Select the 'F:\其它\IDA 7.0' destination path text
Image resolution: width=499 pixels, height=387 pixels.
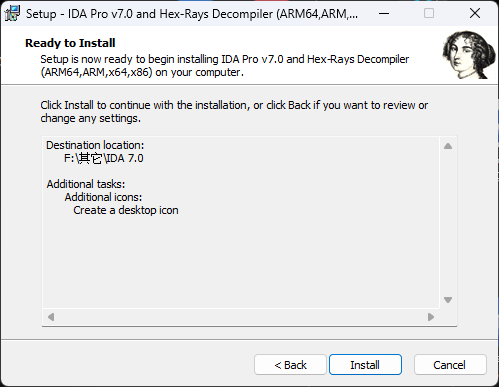pyautogui.click(x=104, y=158)
